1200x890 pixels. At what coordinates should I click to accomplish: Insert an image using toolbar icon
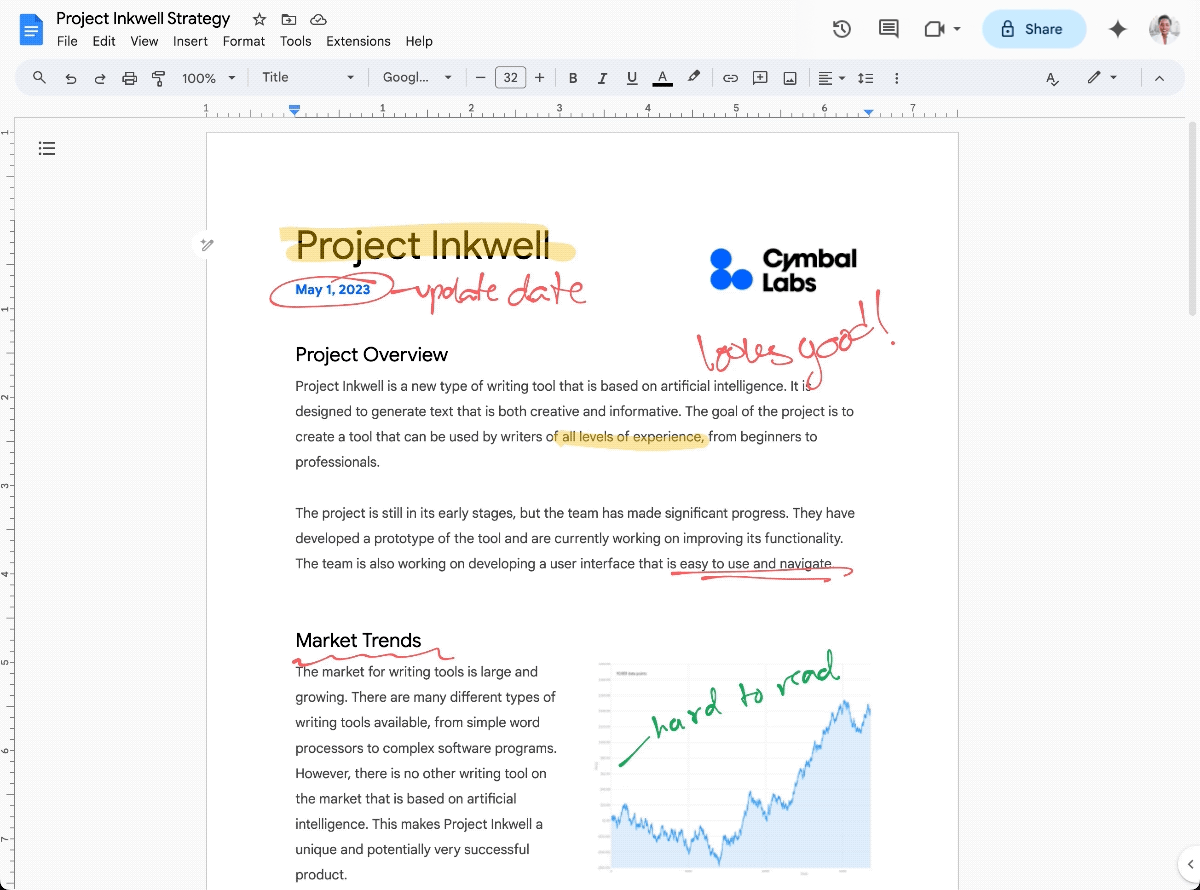pos(790,78)
